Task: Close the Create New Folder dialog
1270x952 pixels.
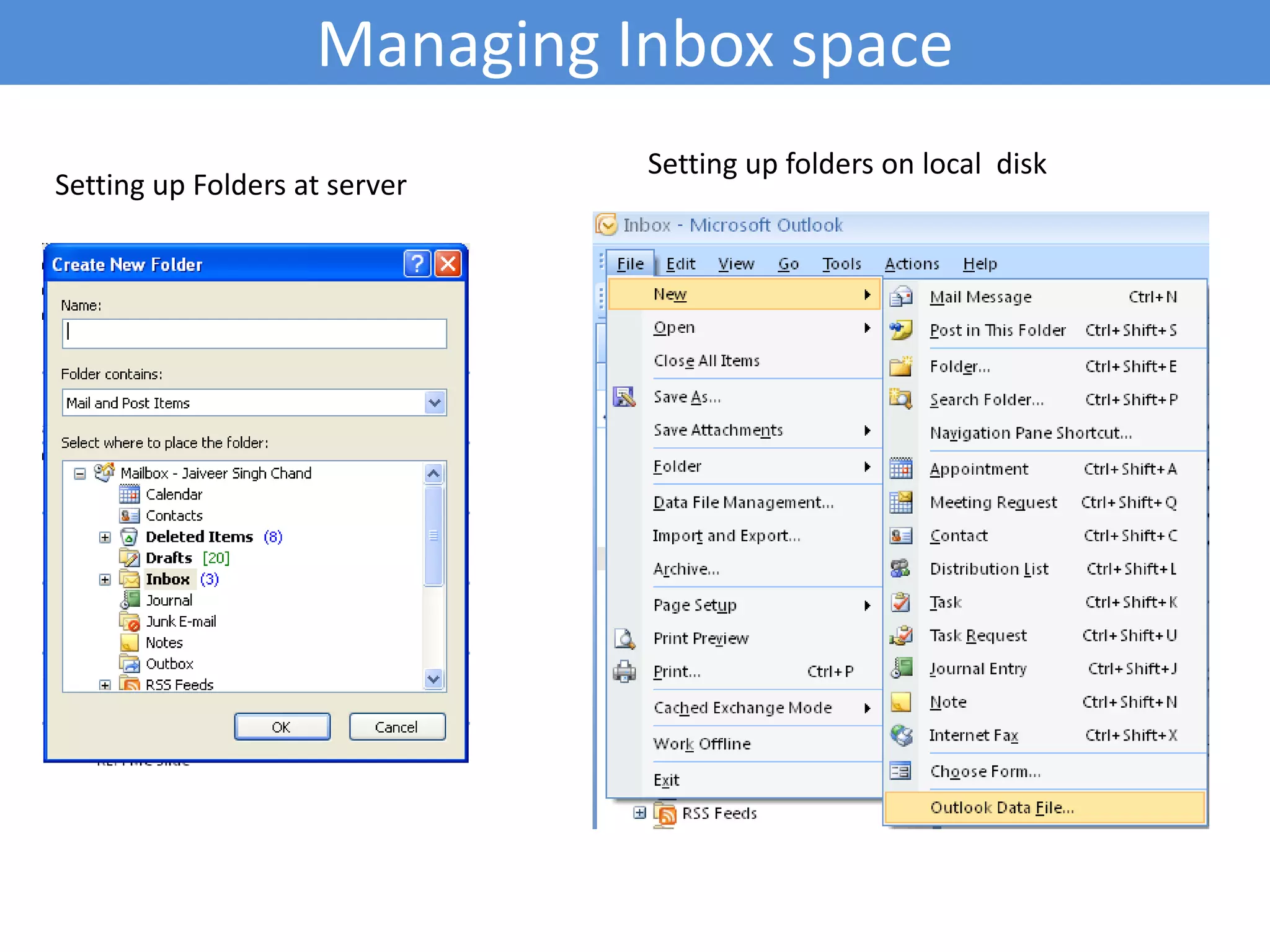Action: pos(448,263)
